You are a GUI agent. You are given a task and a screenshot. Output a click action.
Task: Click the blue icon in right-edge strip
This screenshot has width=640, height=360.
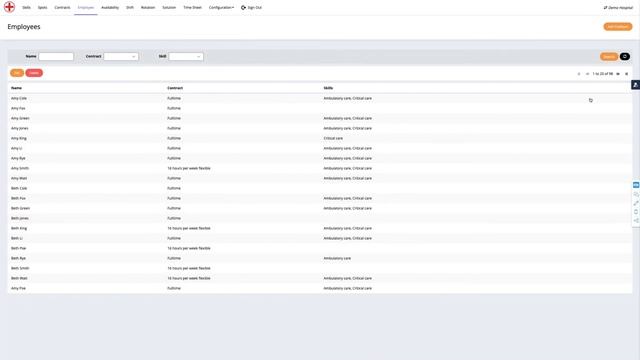pos(636,185)
